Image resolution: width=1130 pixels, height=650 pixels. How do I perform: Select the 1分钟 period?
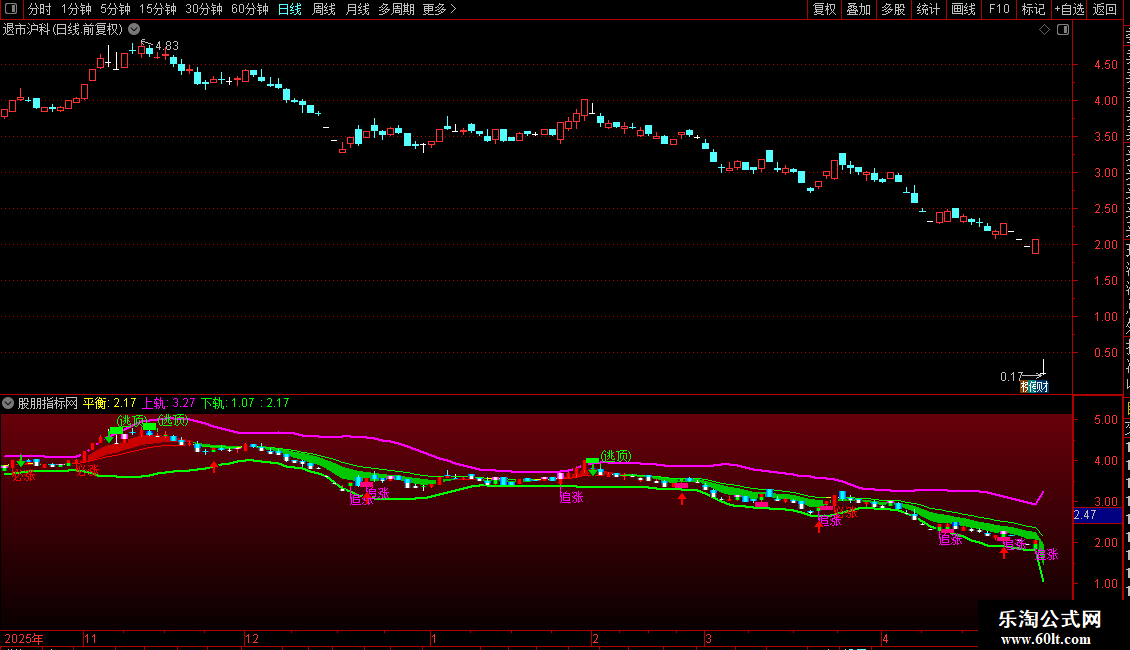[x=76, y=9]
